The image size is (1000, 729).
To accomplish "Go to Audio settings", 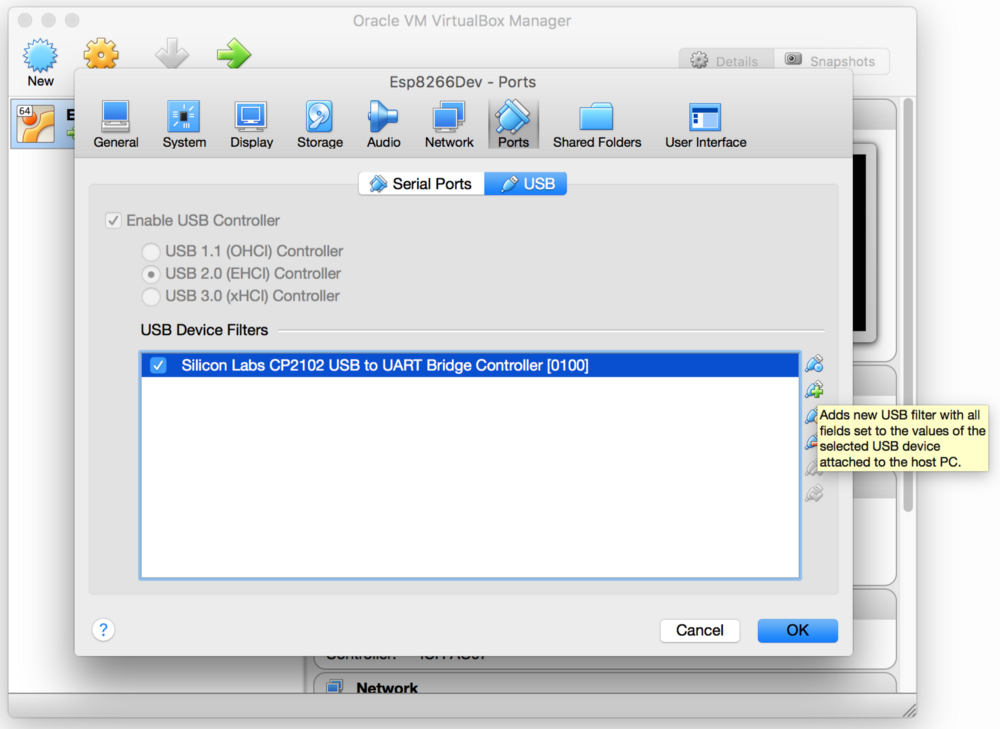I will click(x=383, y=124).
